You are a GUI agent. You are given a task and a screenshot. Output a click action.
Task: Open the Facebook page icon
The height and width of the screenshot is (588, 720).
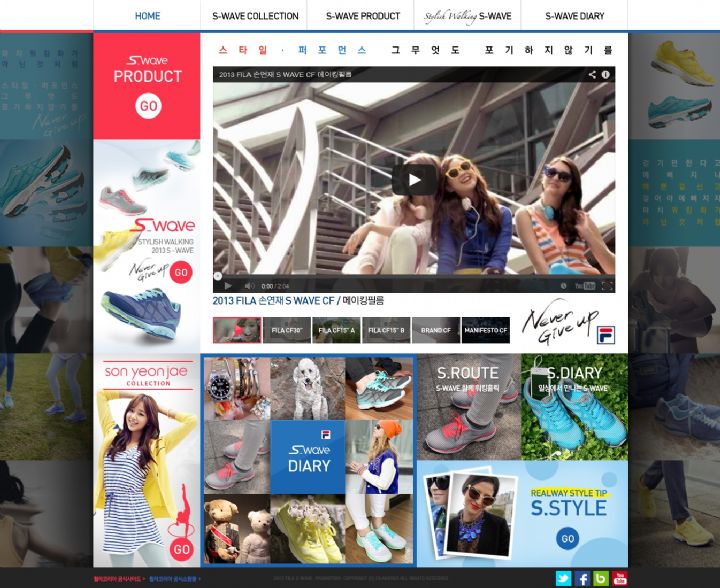click(x=582, y=578)
